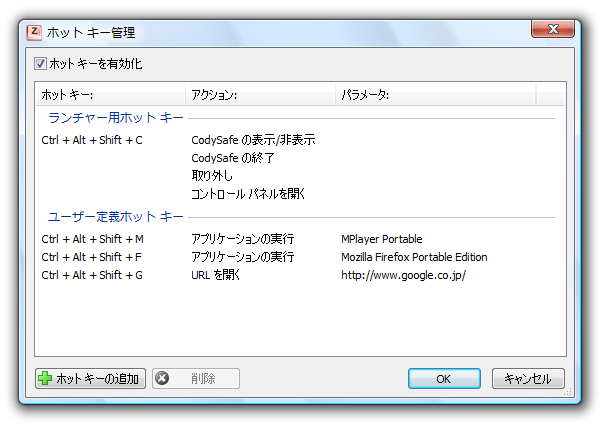Viewport: 604px width, 429px height.
Task: Select the ユーザー定義ホット キー group heading
Action: [116, 217]
